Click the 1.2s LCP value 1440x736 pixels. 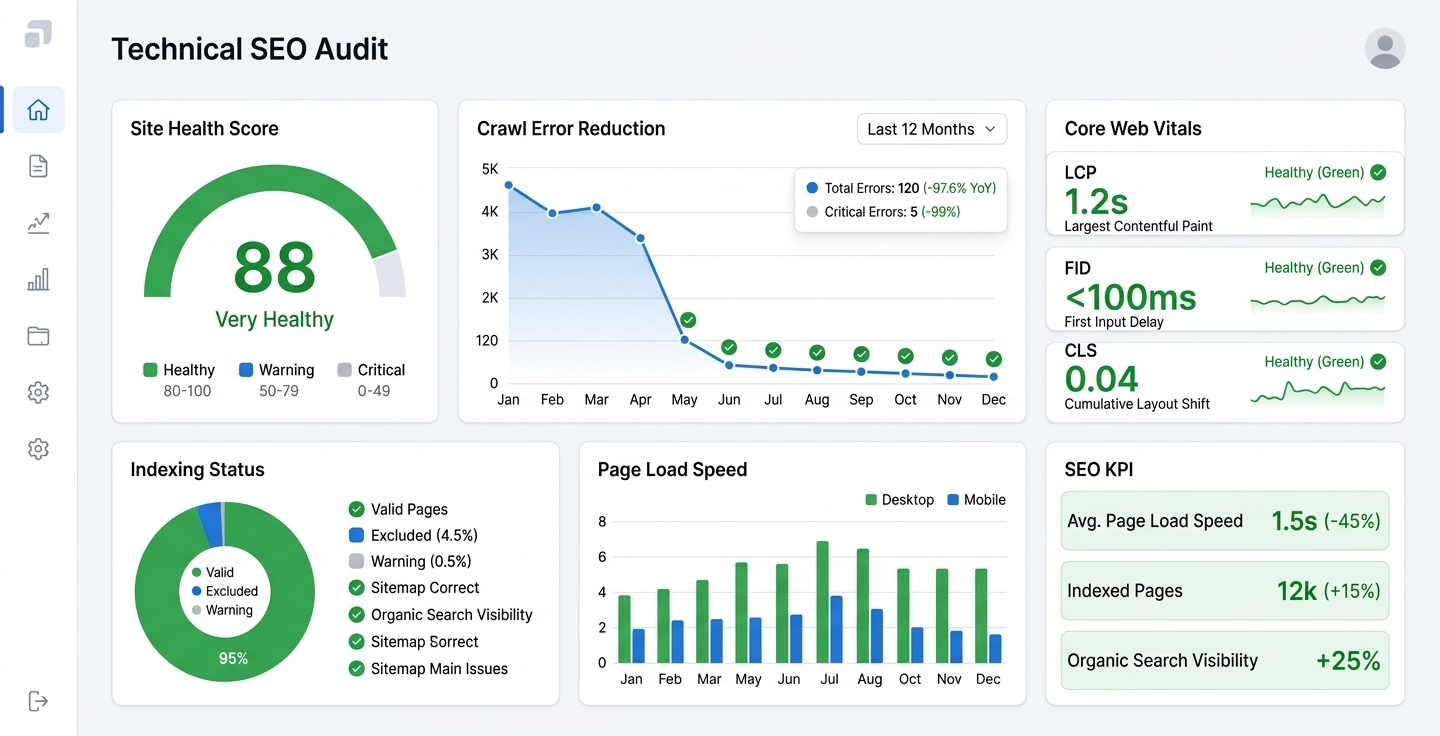(x=1097, y=202)
